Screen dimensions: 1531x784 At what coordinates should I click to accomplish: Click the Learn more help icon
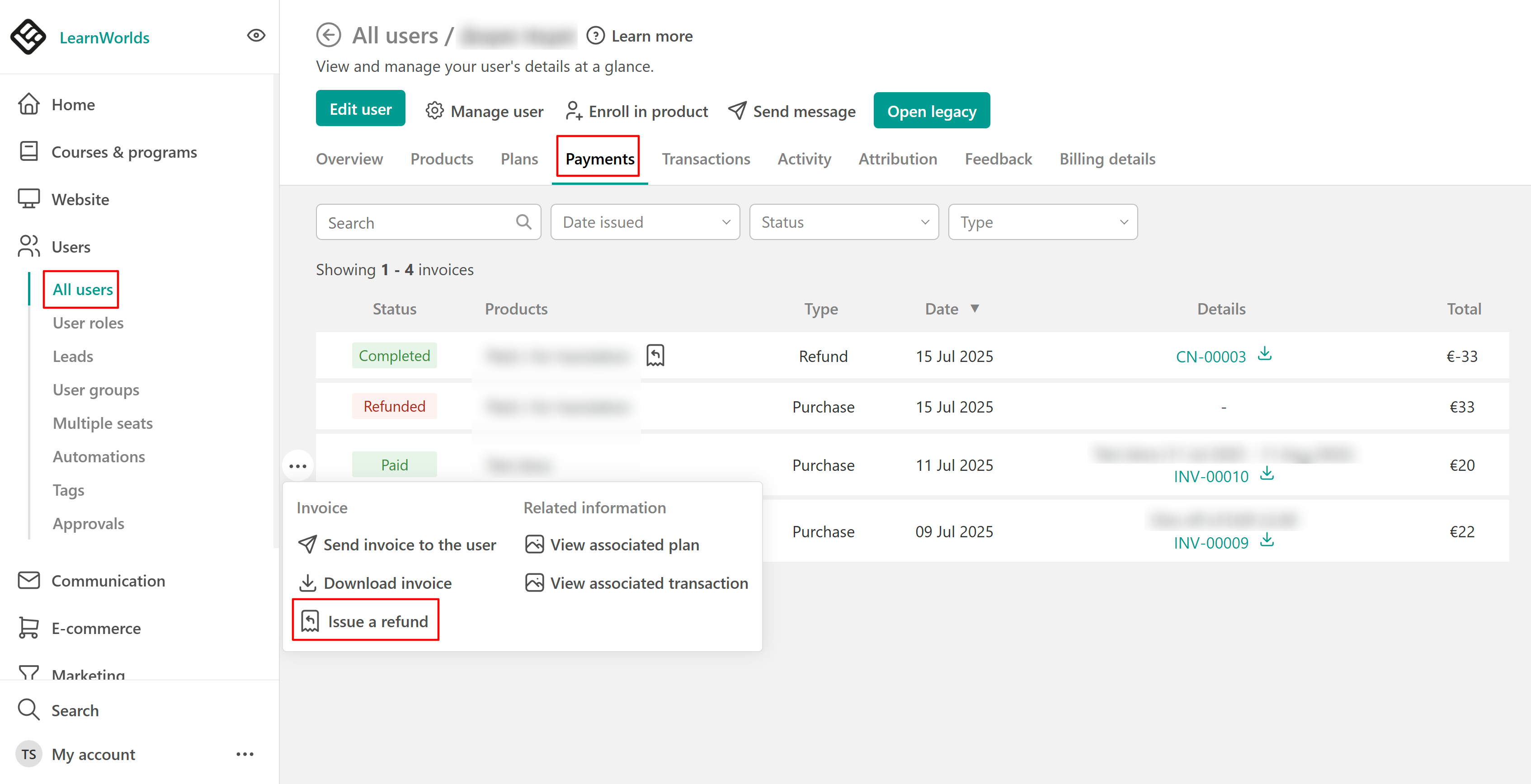595,36
